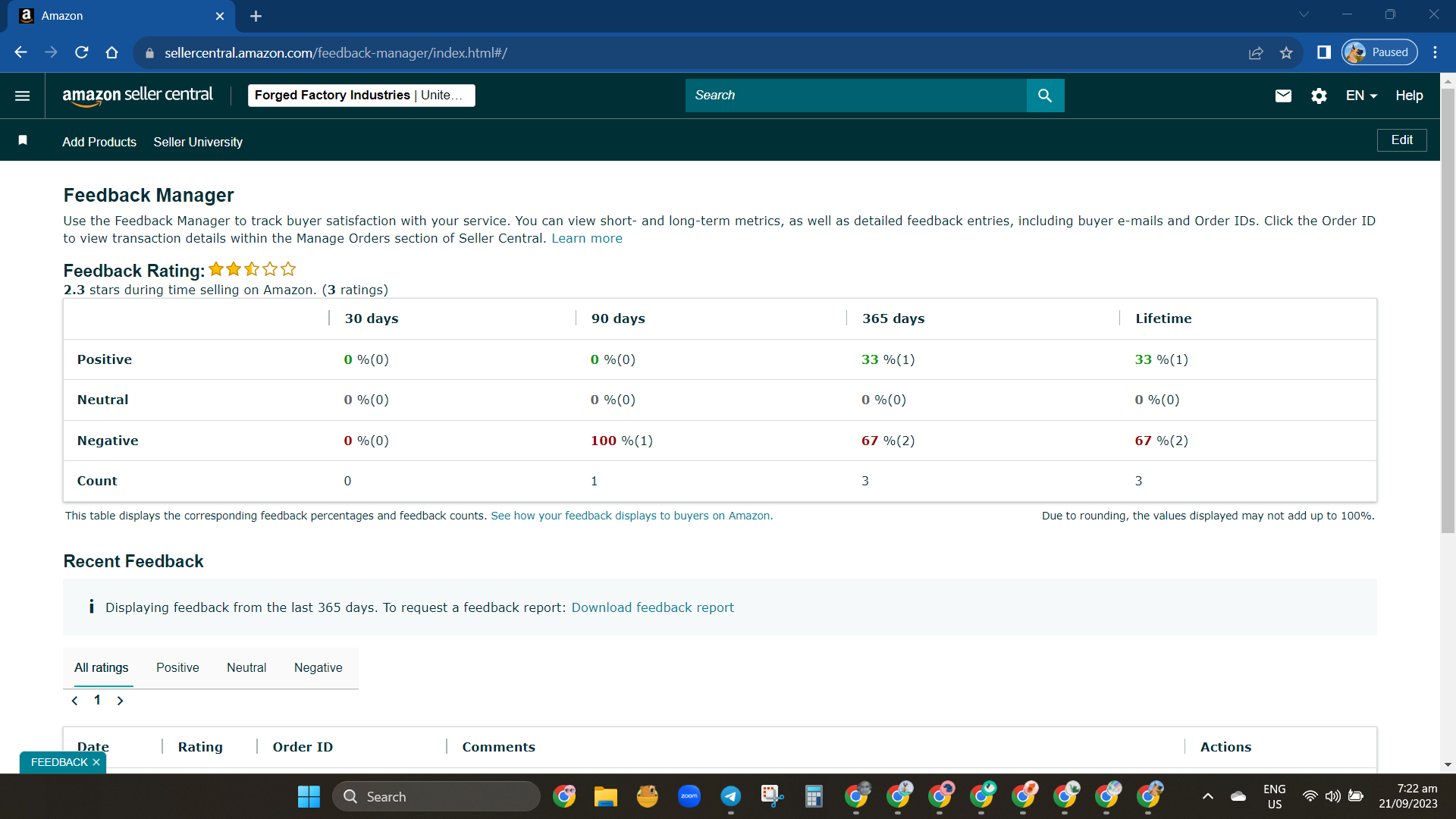
Task: Open the EN language dropdown
Action: 1361,96
